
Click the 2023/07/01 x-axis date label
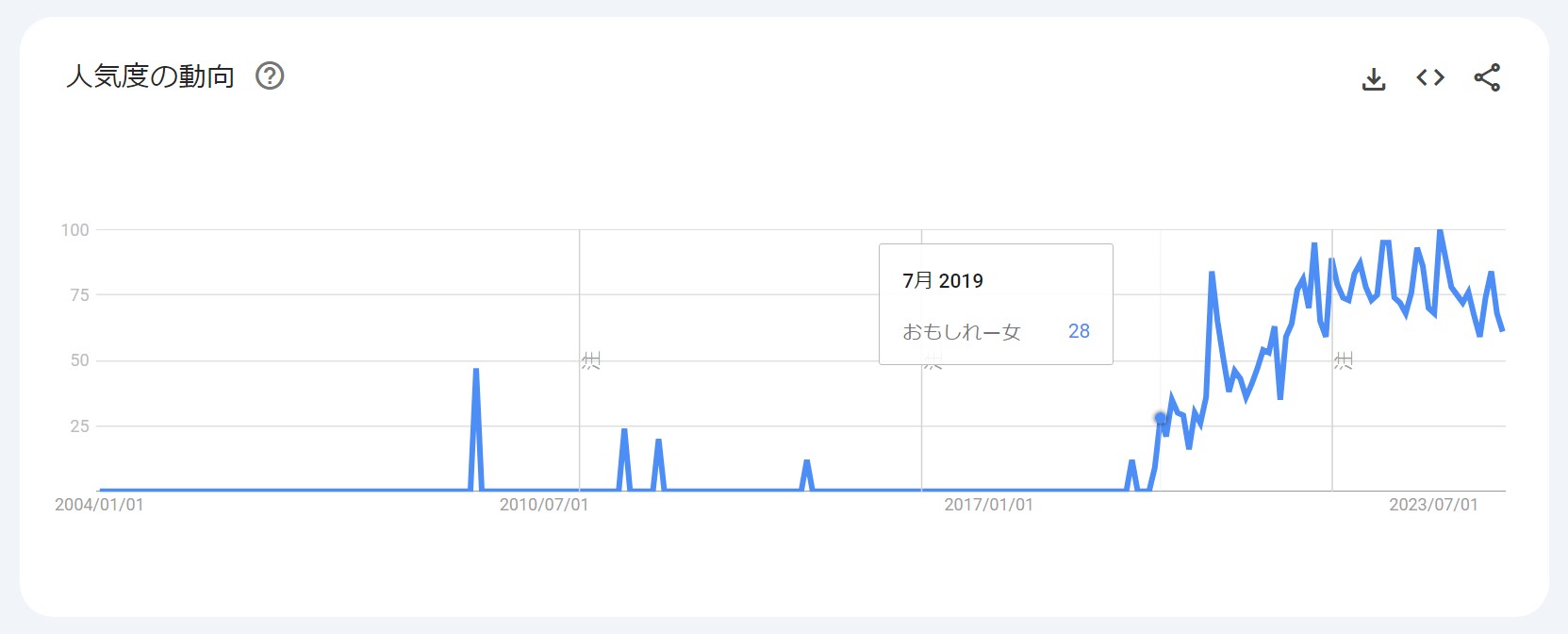[x=1433, y=505]
